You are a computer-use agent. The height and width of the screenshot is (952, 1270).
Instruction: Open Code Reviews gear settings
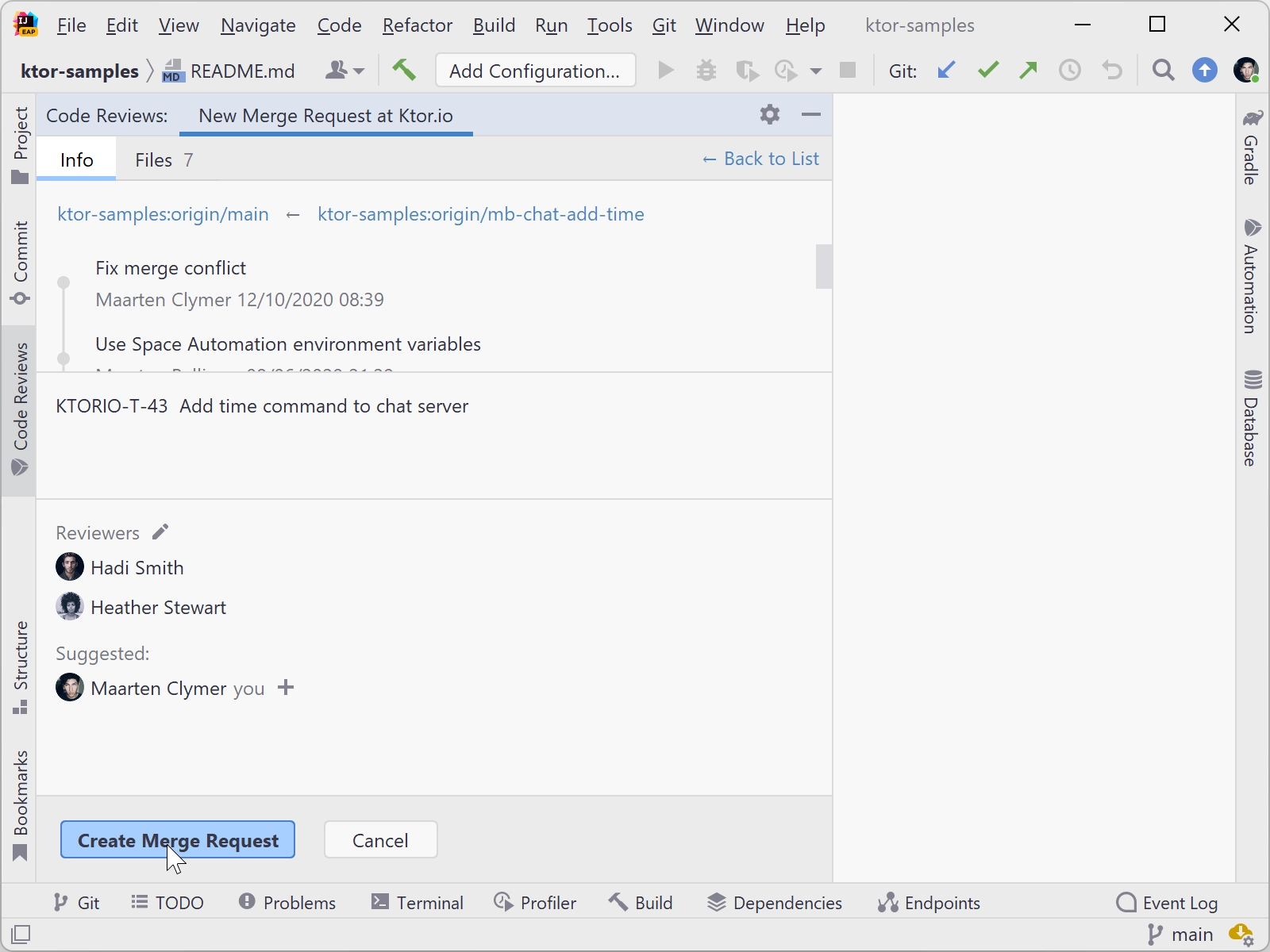click(x=770, y=114)
